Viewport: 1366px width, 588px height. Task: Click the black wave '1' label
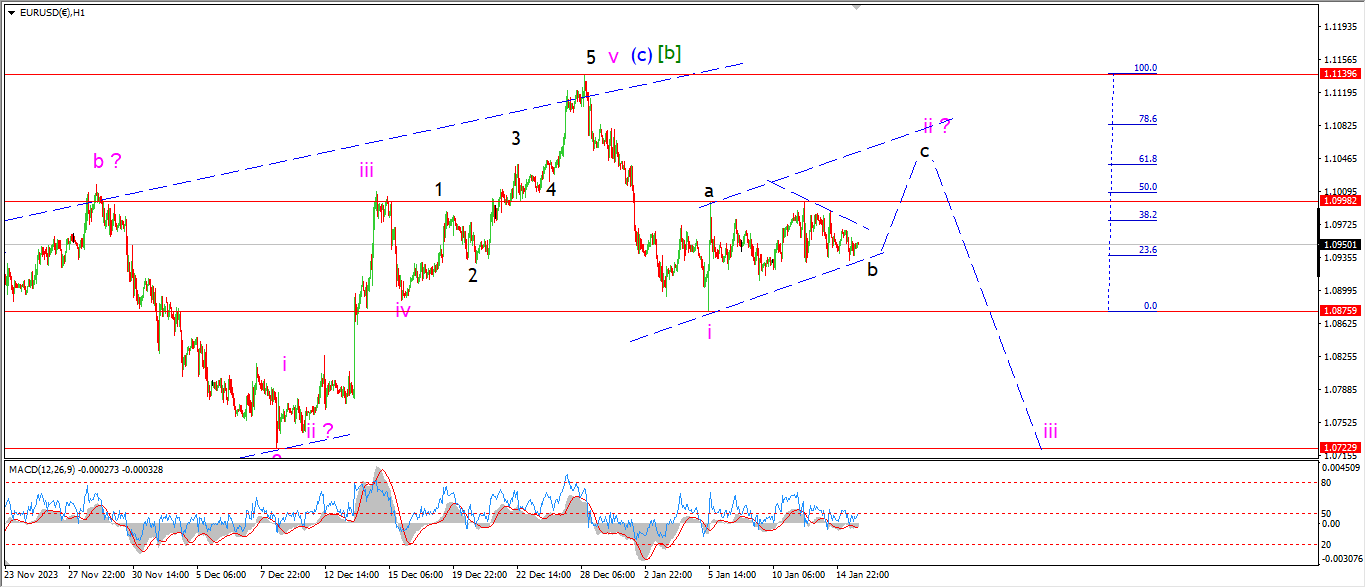439,188
